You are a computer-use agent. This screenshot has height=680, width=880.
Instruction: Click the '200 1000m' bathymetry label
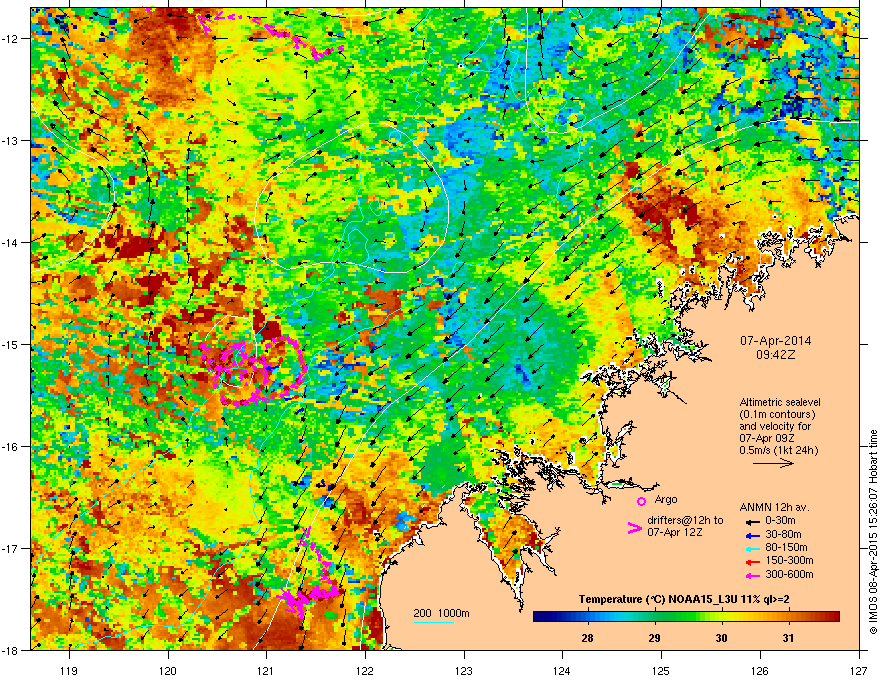point(441,613)
